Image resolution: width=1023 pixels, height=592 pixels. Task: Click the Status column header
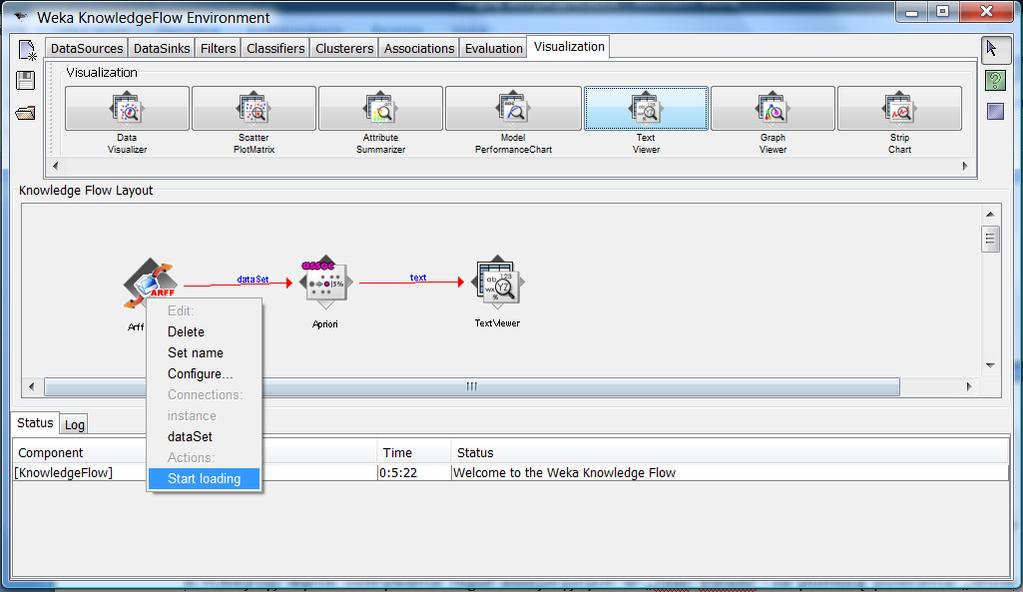[729, 452]
